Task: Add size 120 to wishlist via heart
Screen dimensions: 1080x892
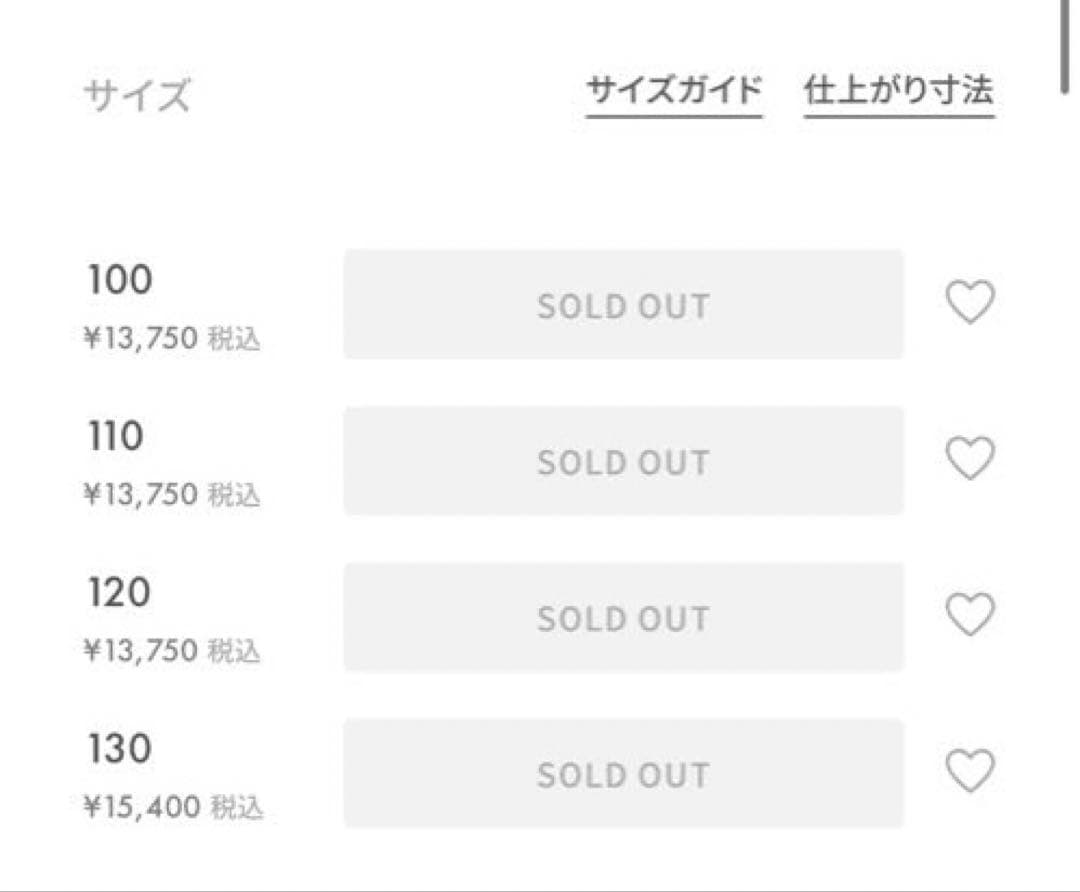Action: (x=970, y=614)
